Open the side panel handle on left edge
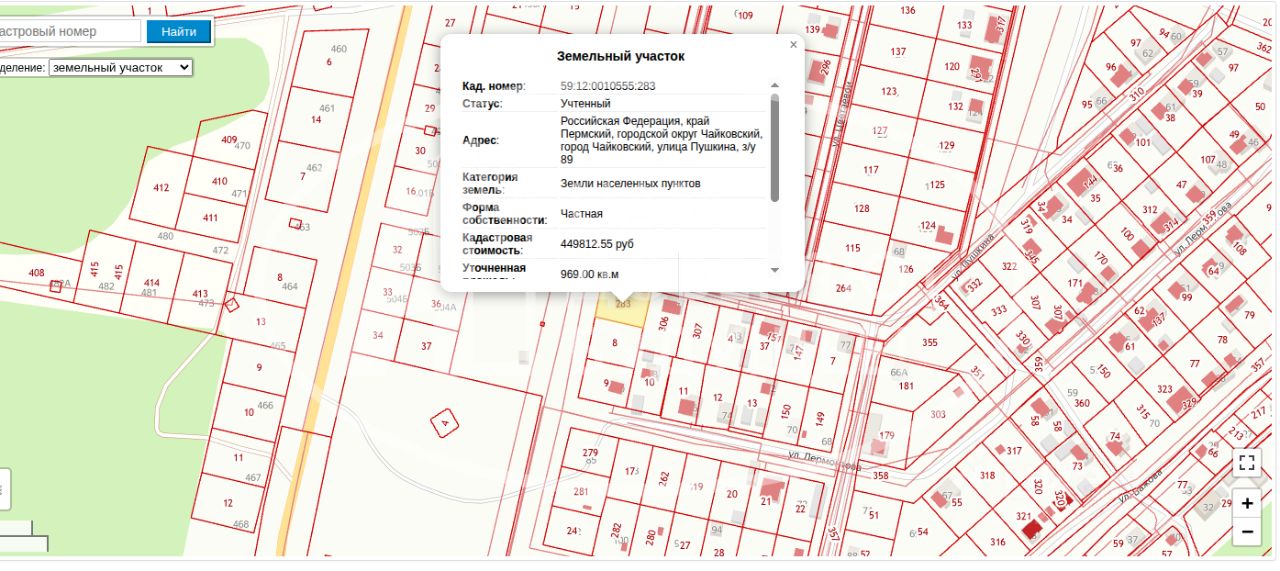The image size is (1280, 571). 4,489
